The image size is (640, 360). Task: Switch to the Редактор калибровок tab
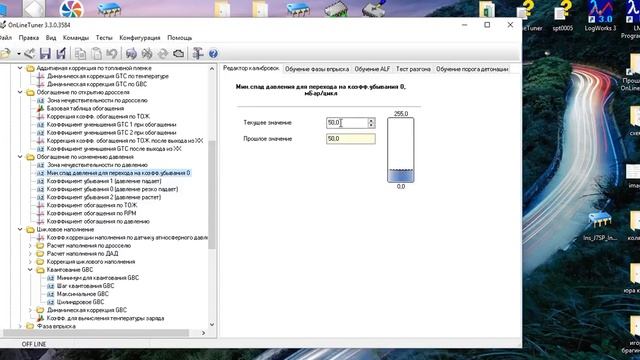pos(251,69)
